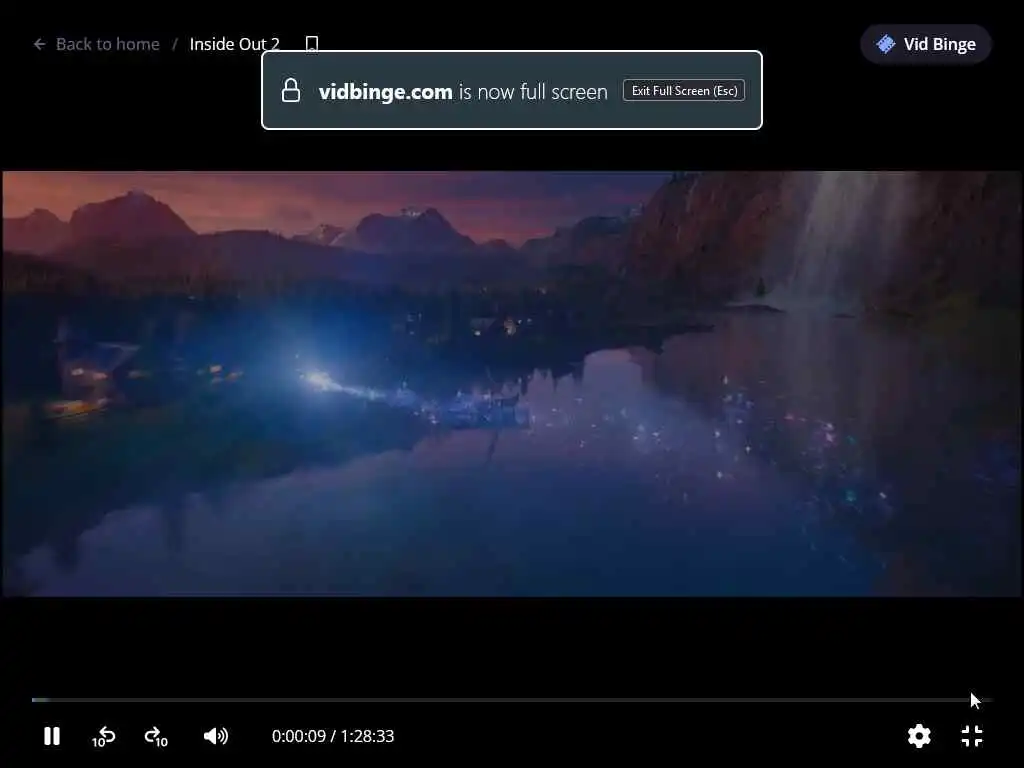Screen dimensions: 1024x768
Task: Skip forward 10 seconds
Action: pyautogui.click(x=156, y=737)
